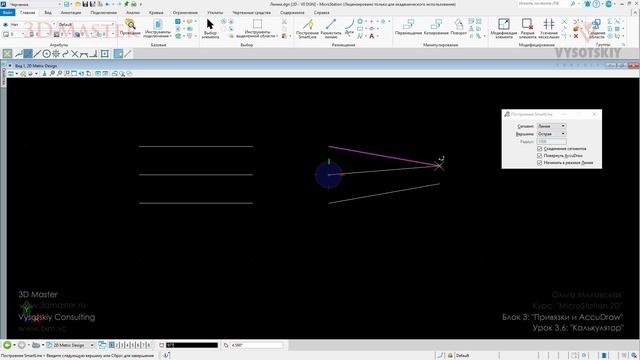
Task: Toggle view number 5 button
Action: pos(133,345)
